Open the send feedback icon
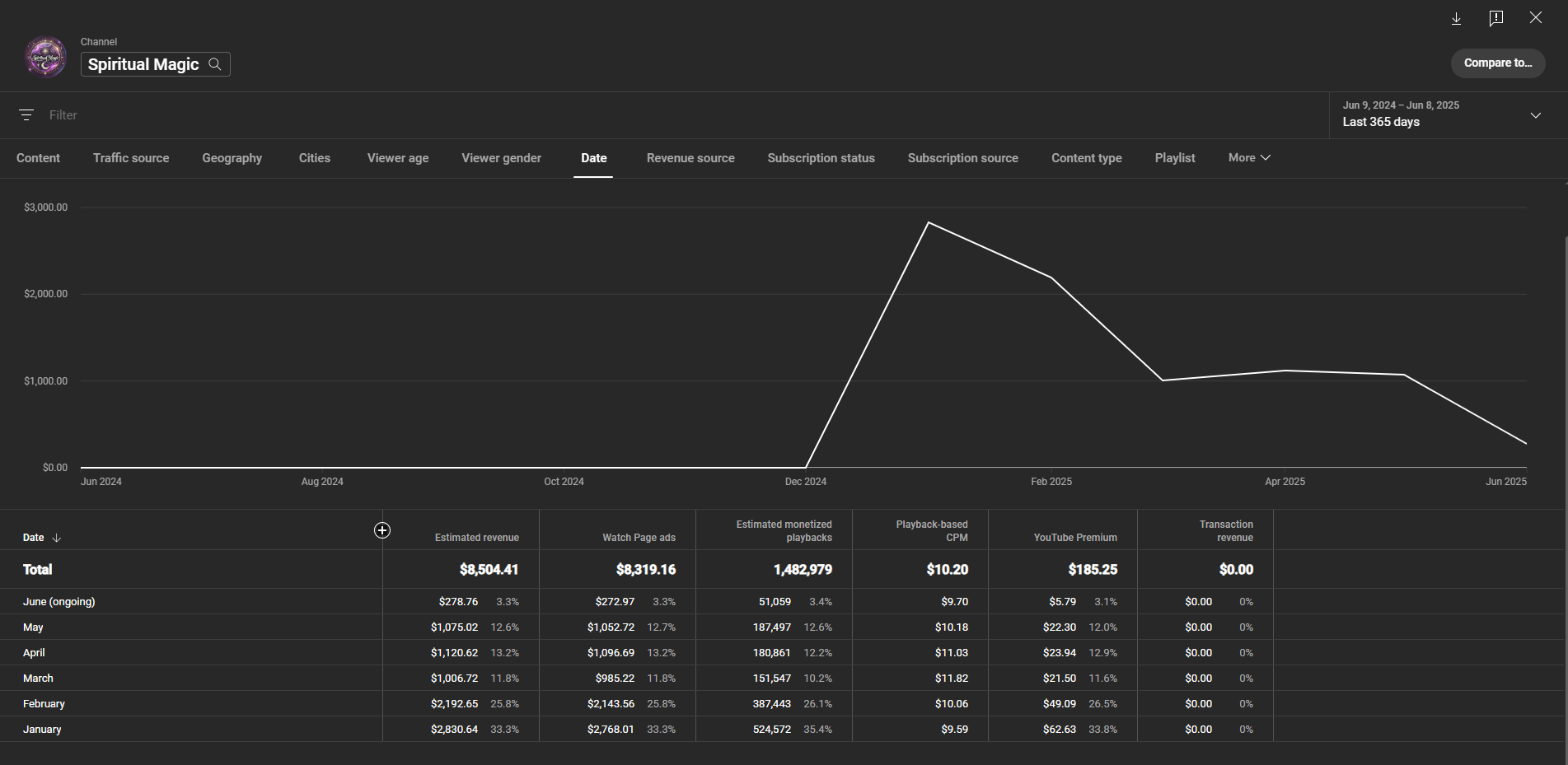 coord(1496,18)
